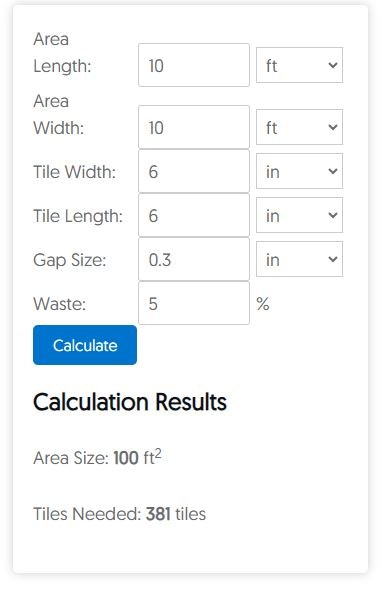The height and width of the screenshot is (589, 381).
Task: Click the Tiles Needed 381 result
Action: pyautogui.click(x=119, y=513)
